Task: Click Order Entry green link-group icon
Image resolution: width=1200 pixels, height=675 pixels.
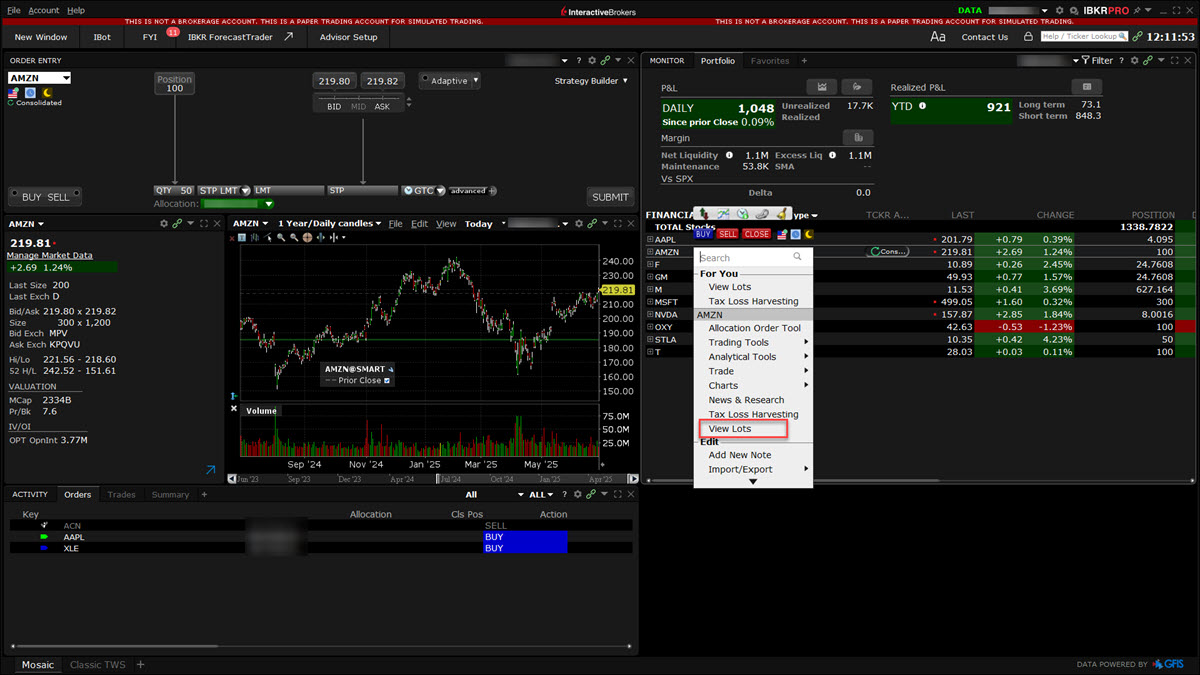Action: 605,61
